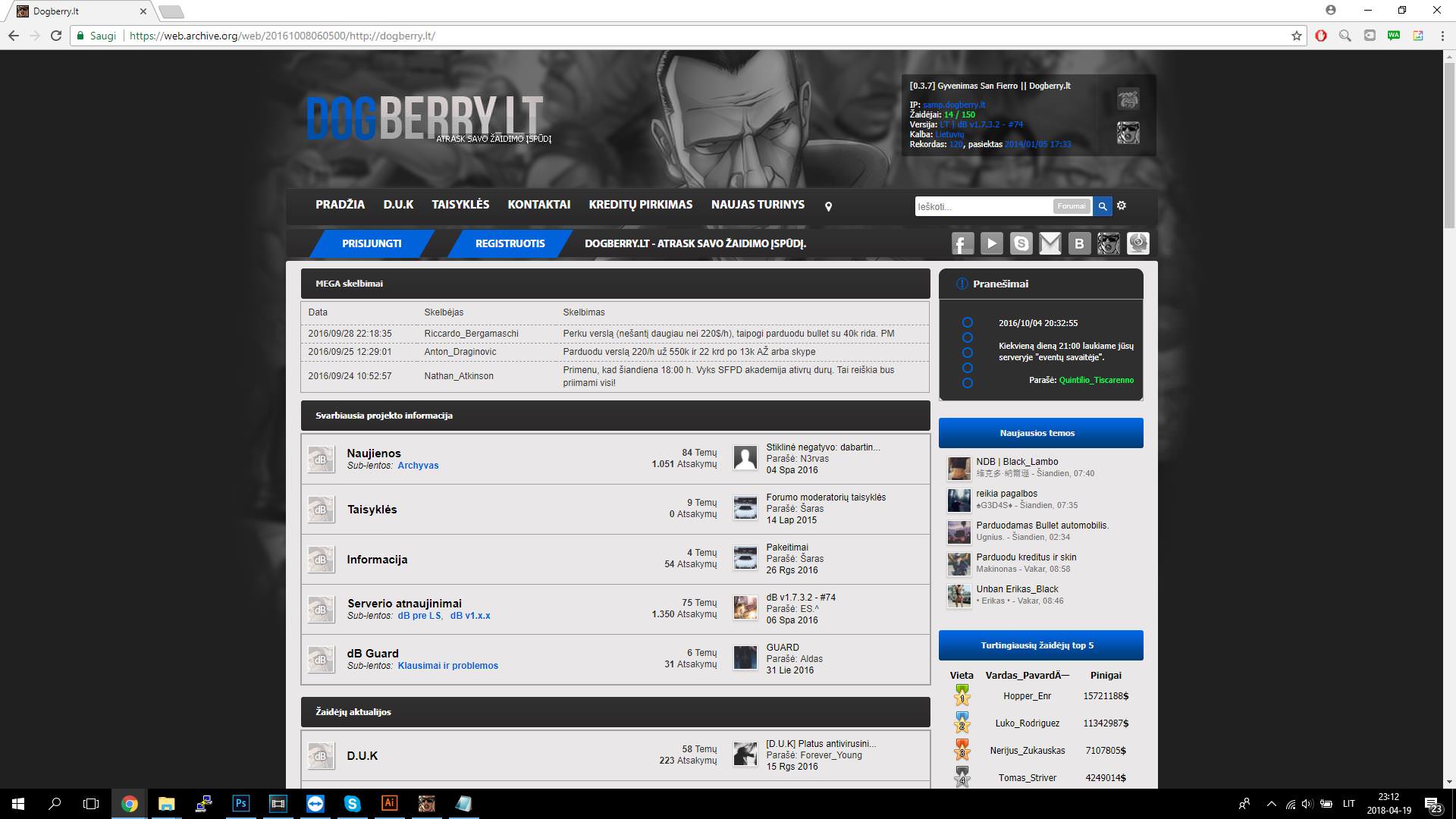Click the location pin icon in navigation
This screenshot has height=819, width=1456.
828,206
